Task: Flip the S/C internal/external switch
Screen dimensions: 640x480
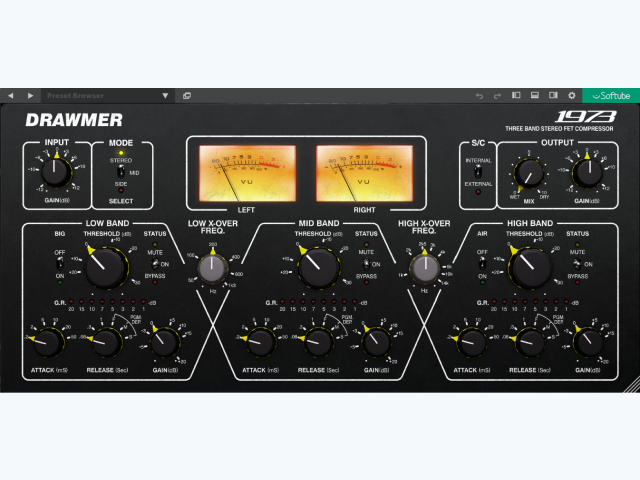Action: (478, 172)
